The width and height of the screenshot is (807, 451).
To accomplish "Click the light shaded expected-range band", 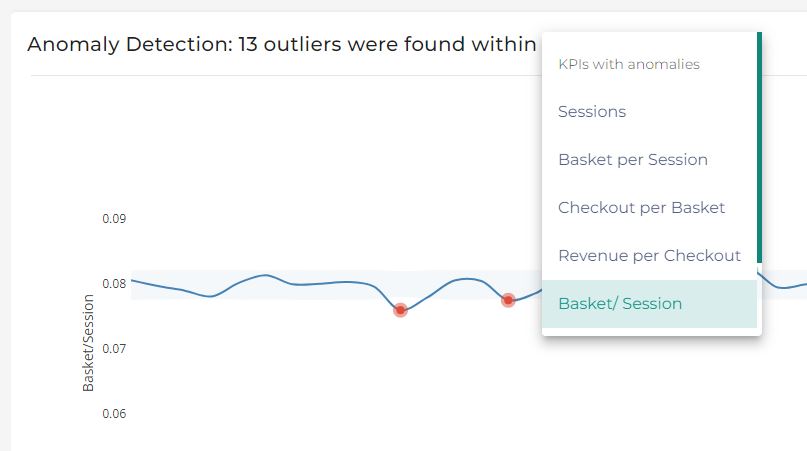I will [x=336, y=284].
